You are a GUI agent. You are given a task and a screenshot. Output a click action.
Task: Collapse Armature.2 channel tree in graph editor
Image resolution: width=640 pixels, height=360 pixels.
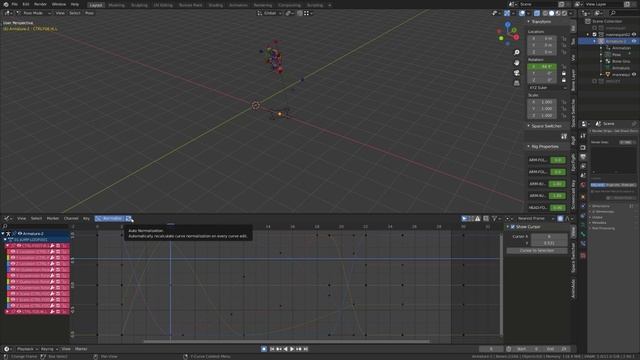(3, 233)
